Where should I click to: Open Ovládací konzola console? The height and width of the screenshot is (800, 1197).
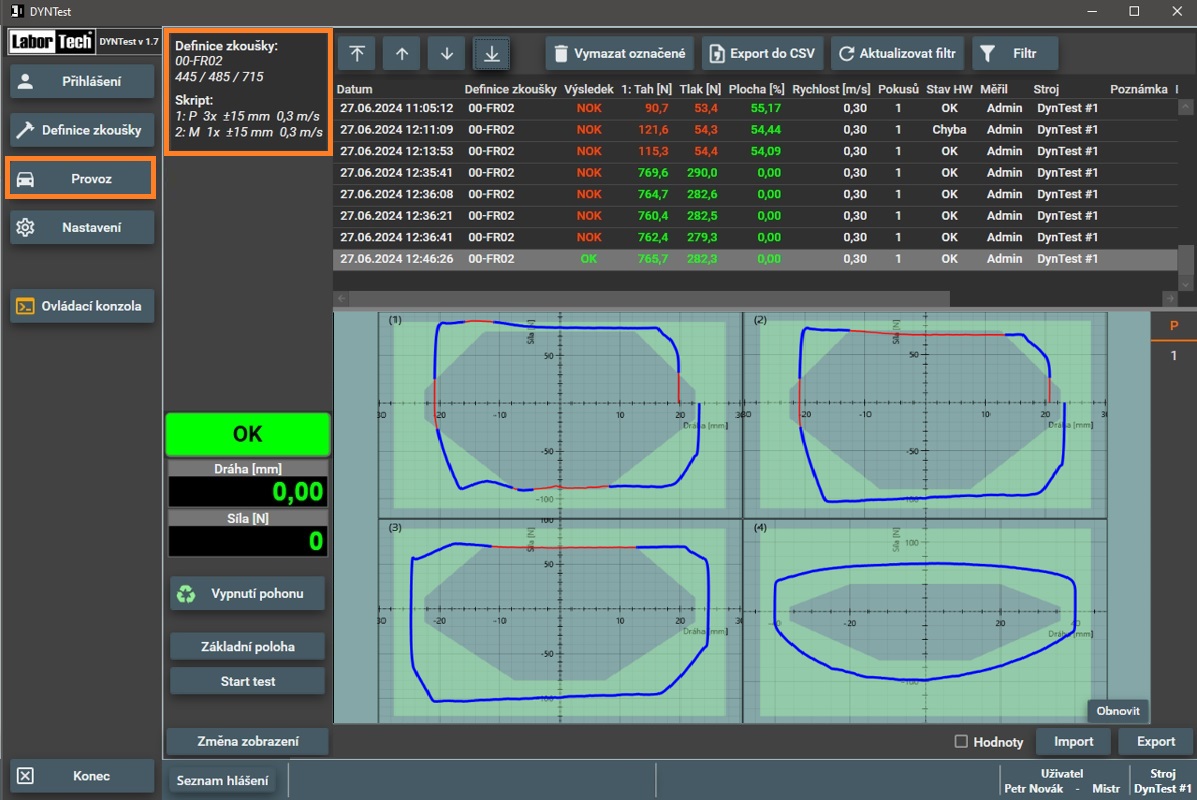(82, 306)
